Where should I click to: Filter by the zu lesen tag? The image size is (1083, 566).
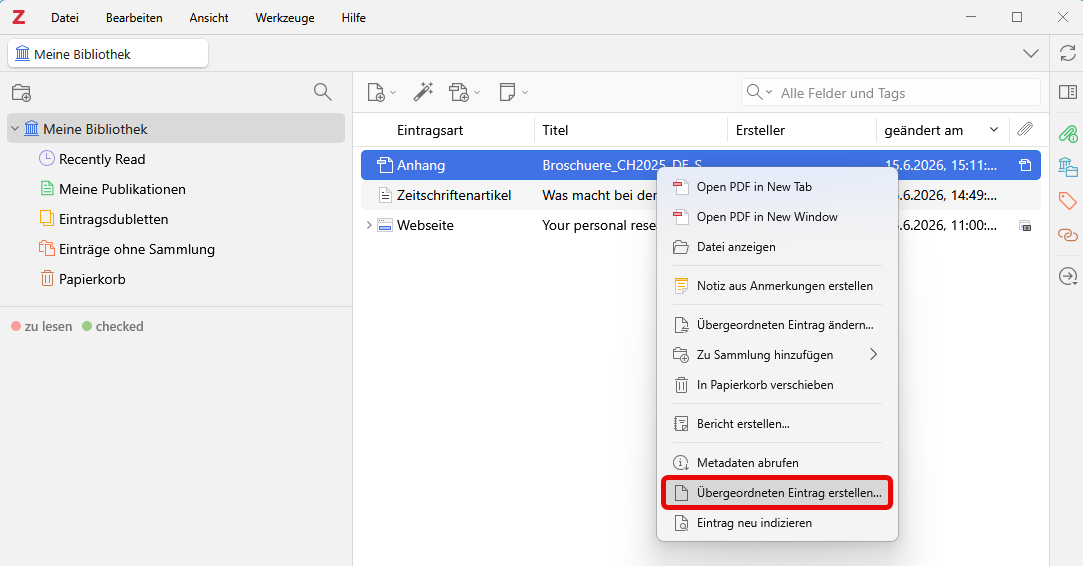41,326
